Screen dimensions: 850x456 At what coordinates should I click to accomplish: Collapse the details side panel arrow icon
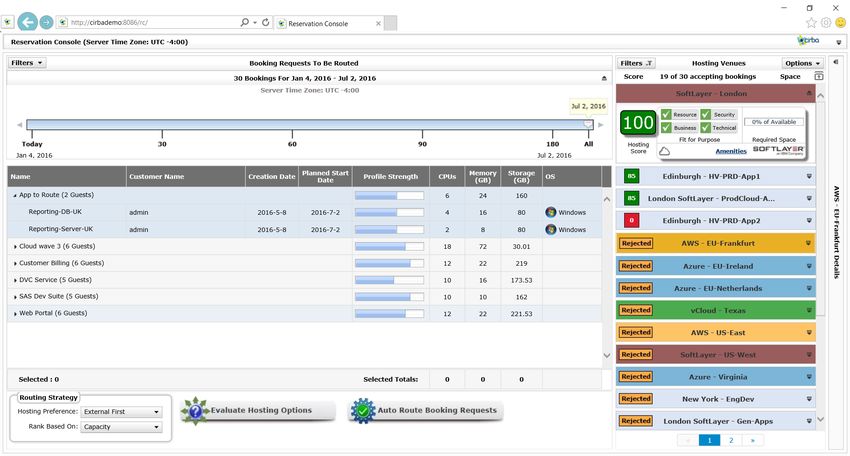click(x=836, y=62)
